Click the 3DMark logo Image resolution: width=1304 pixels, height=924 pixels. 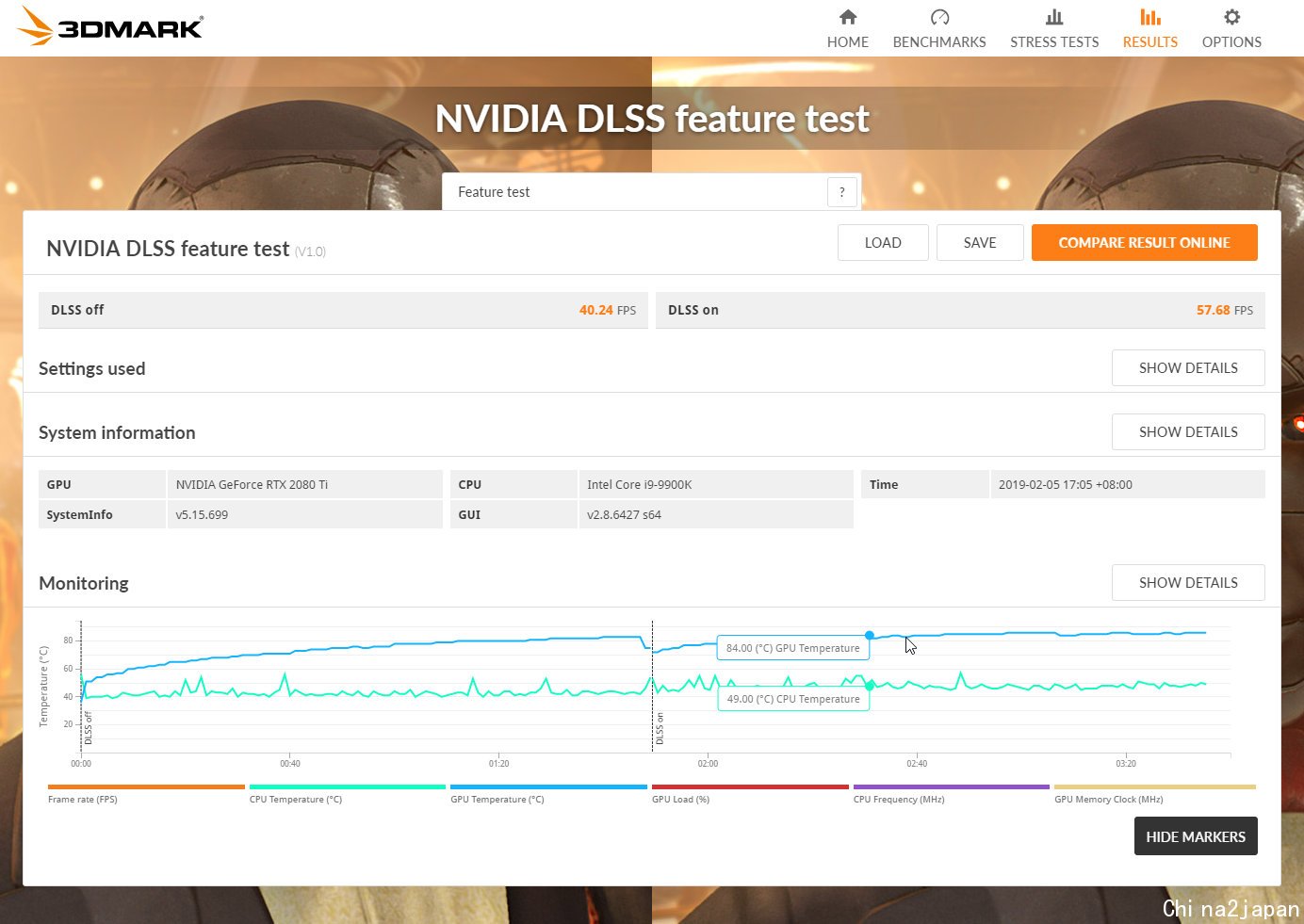(x=110, y=26)
